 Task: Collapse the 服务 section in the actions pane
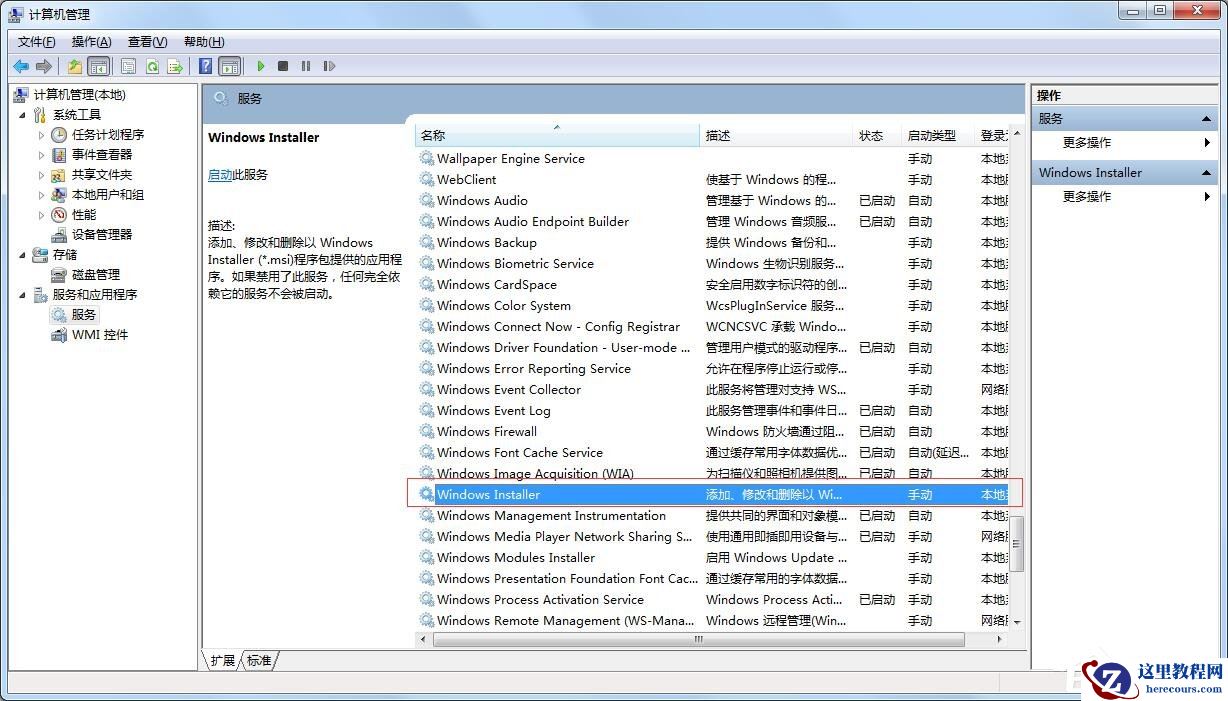click(x=1209, y=117)
